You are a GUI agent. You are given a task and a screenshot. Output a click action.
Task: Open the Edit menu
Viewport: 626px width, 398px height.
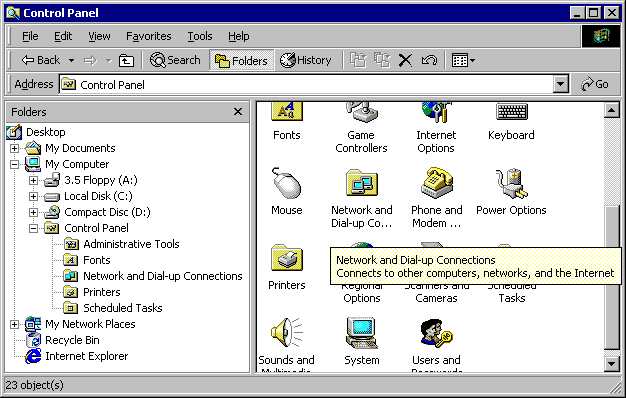63,36
